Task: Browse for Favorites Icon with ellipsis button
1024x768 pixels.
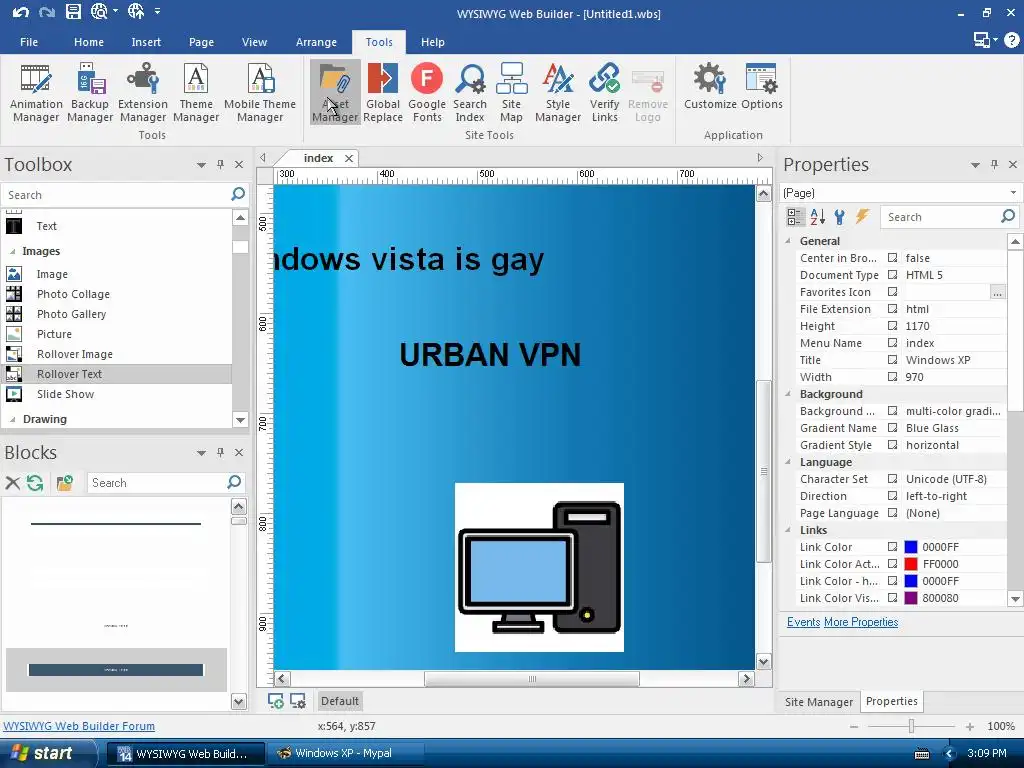Action: (997, 292)
